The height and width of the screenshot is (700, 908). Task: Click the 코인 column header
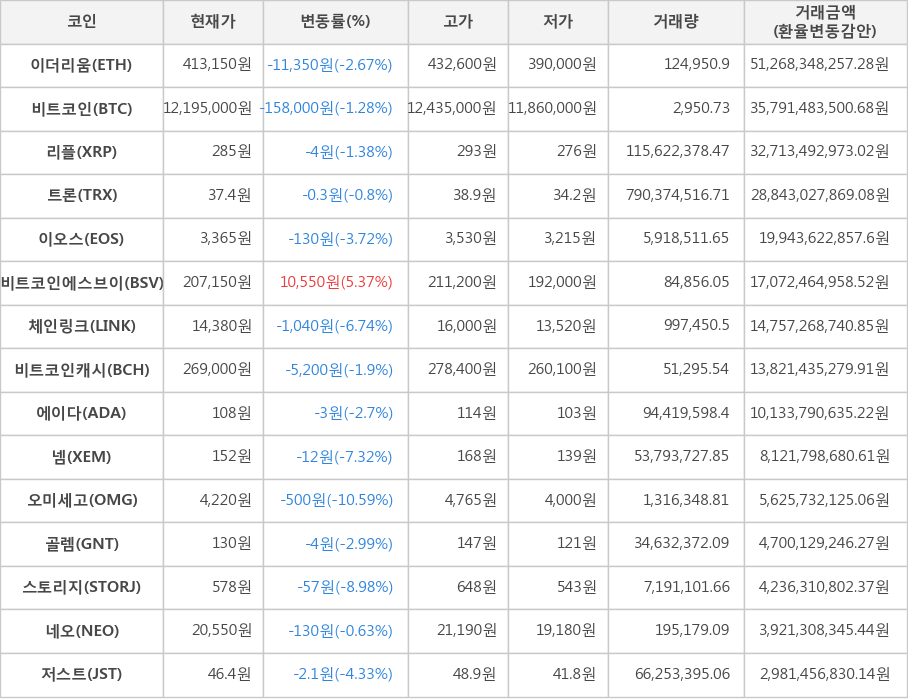pos(82,22)
